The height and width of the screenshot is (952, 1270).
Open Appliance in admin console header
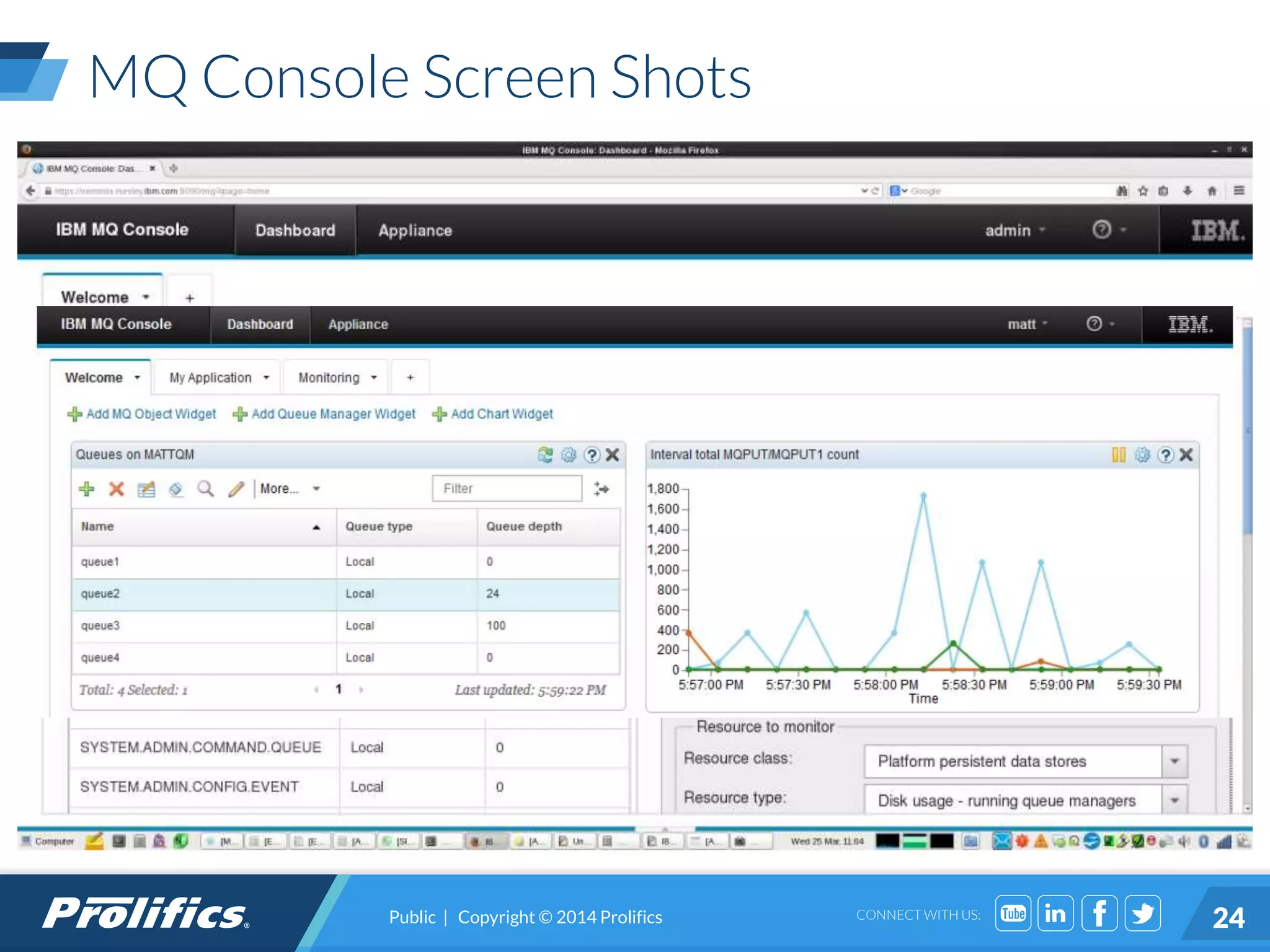415,231
